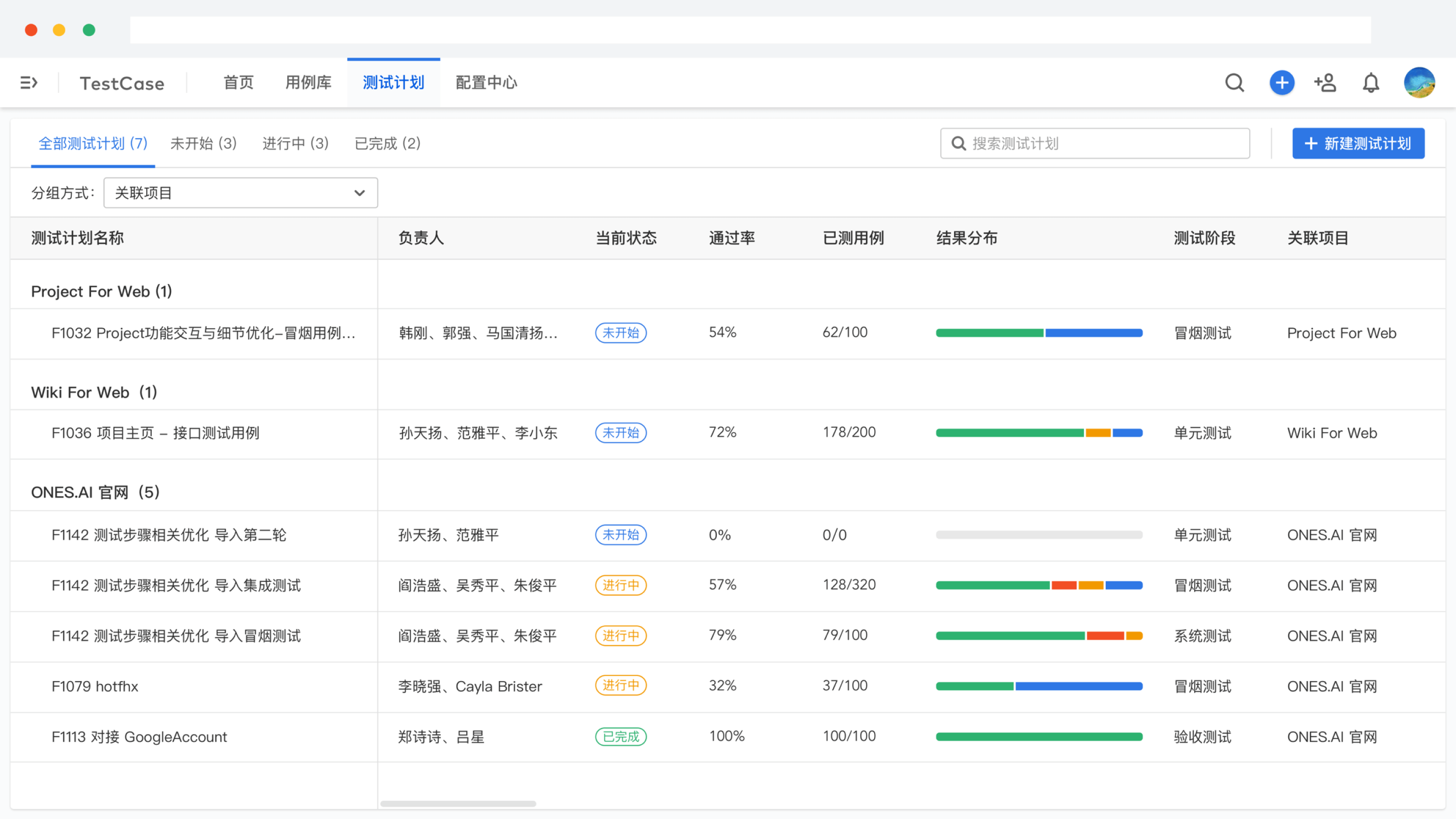The image size is (1456, 819).
Task: Click the green window maximize dot
Action: click(x=89, y=30)
